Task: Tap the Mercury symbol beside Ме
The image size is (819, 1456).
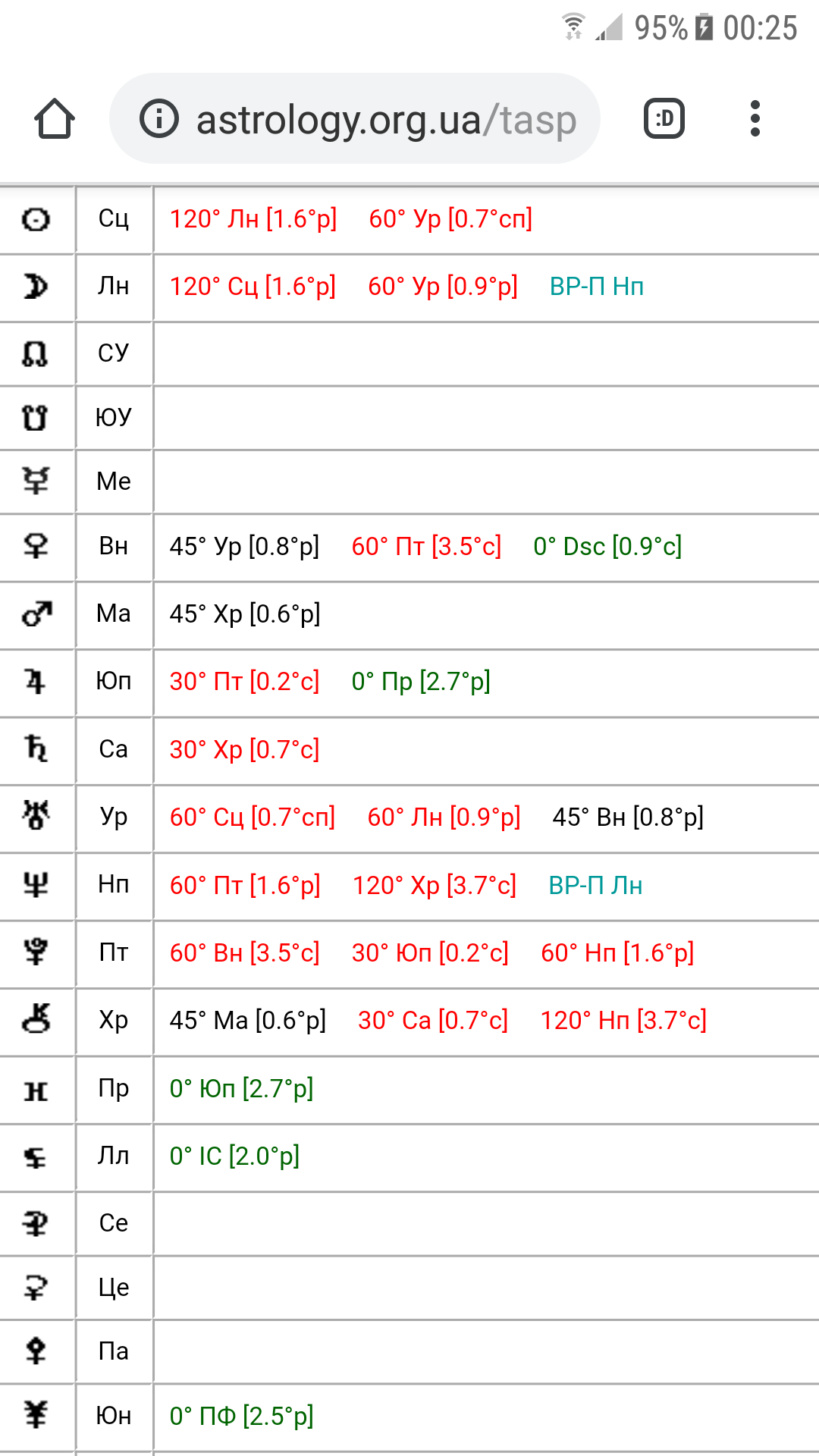Action: click(x=36, y=481)
